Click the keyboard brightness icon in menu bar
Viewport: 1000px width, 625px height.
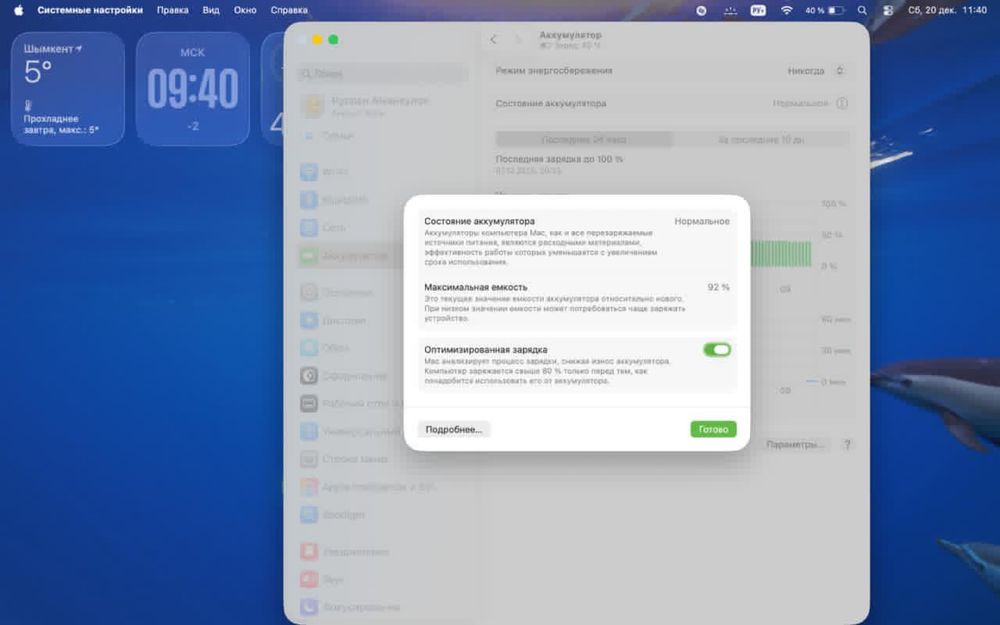click(x=730, y=10)
